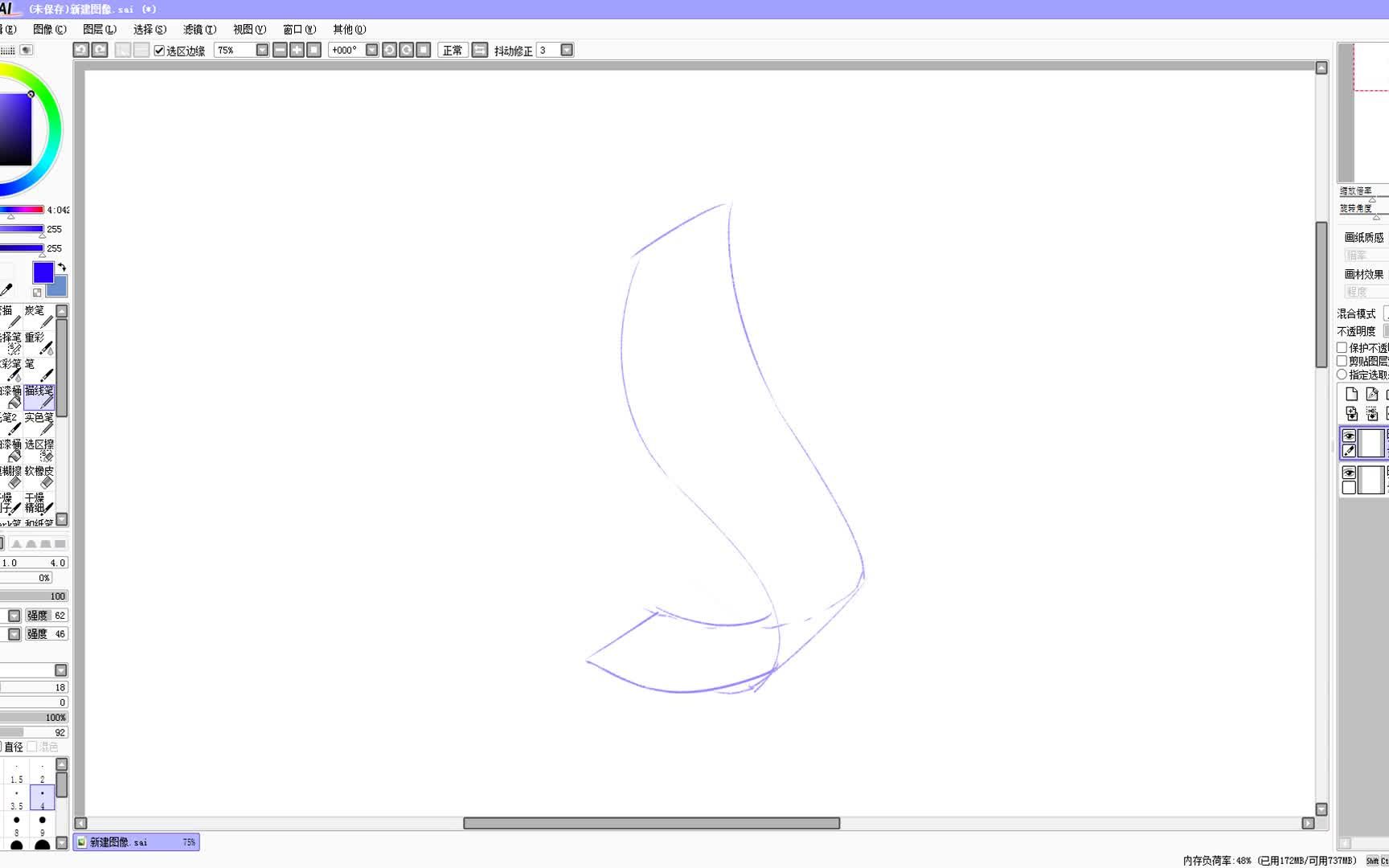Open the 75% zoom level dropdown

(x=262, y=50)
